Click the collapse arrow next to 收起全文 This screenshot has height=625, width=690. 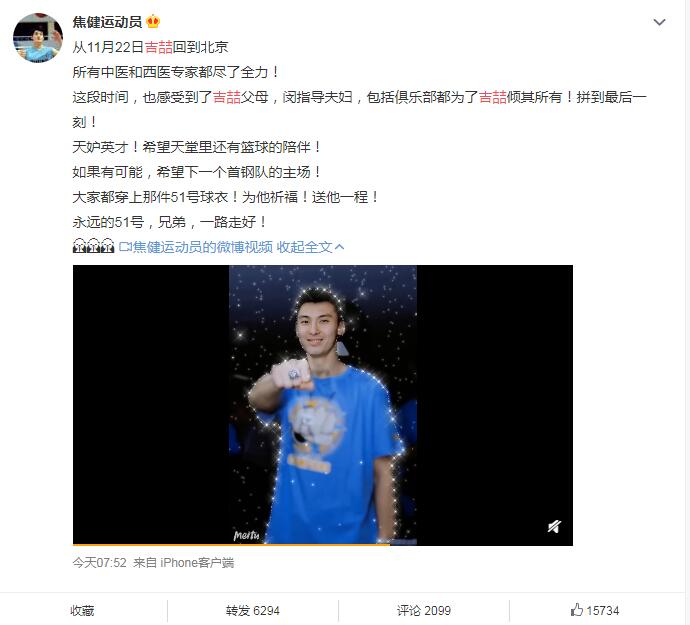(339, 247)
